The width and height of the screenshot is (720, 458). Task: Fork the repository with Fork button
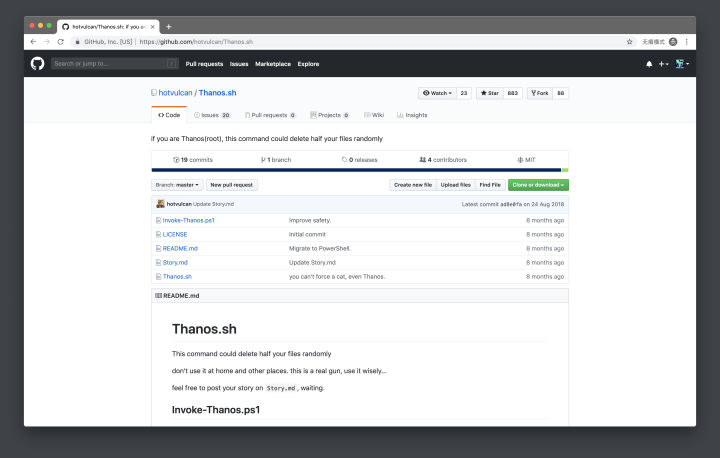click(540, 93)
